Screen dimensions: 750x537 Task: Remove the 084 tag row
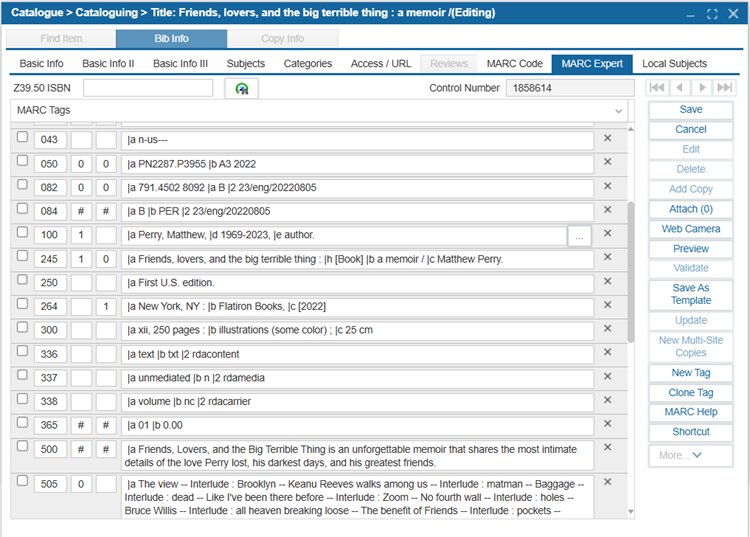[607, 209]
